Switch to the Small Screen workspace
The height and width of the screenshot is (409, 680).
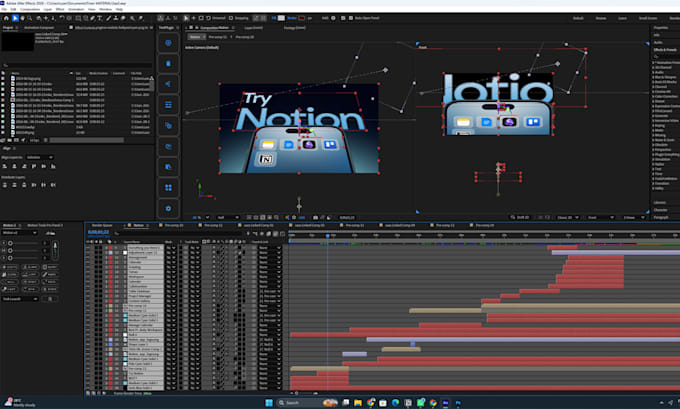pyautogui.click(x=648, y=18)
